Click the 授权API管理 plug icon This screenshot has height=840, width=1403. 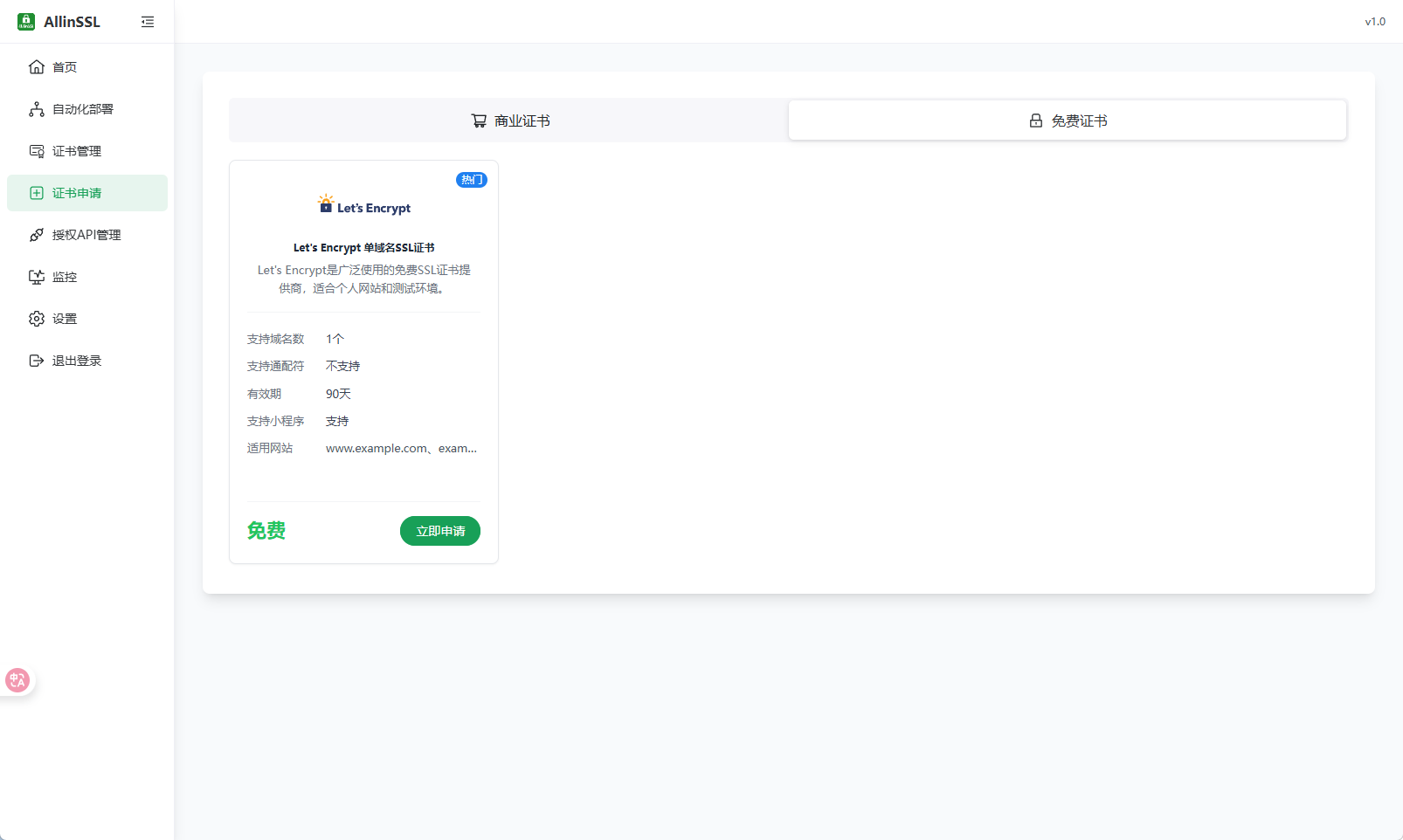[x=37, y=235]
